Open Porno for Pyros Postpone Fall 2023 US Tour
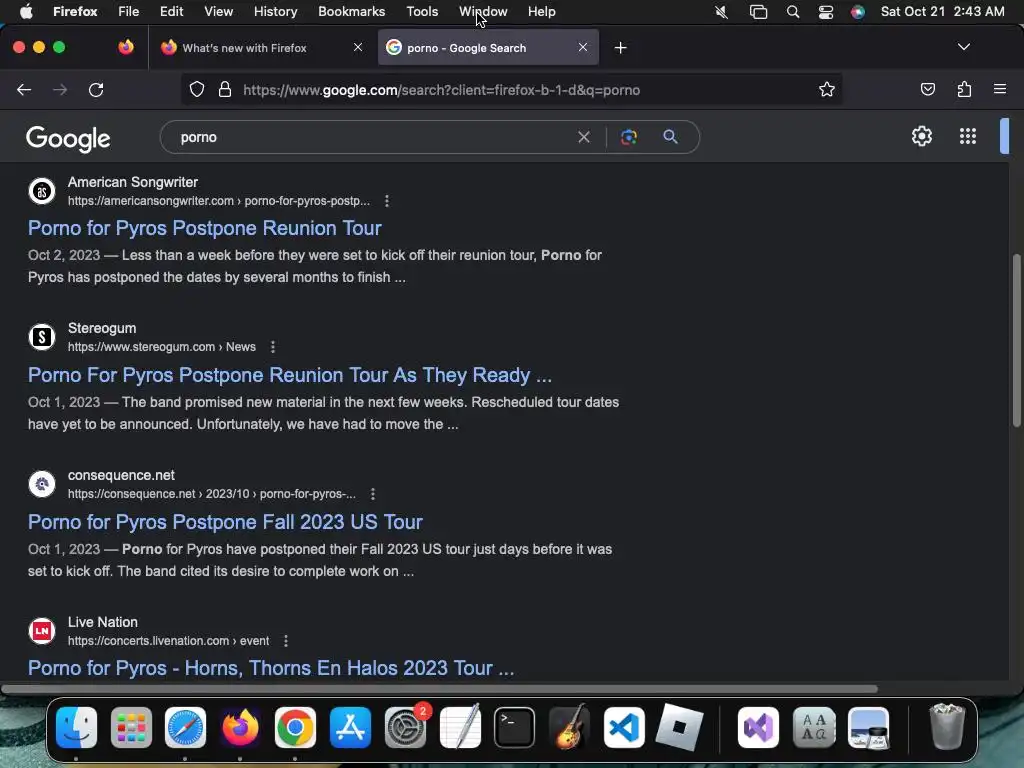This screenshot has height=768, width=1024. [x=225, y=522]
